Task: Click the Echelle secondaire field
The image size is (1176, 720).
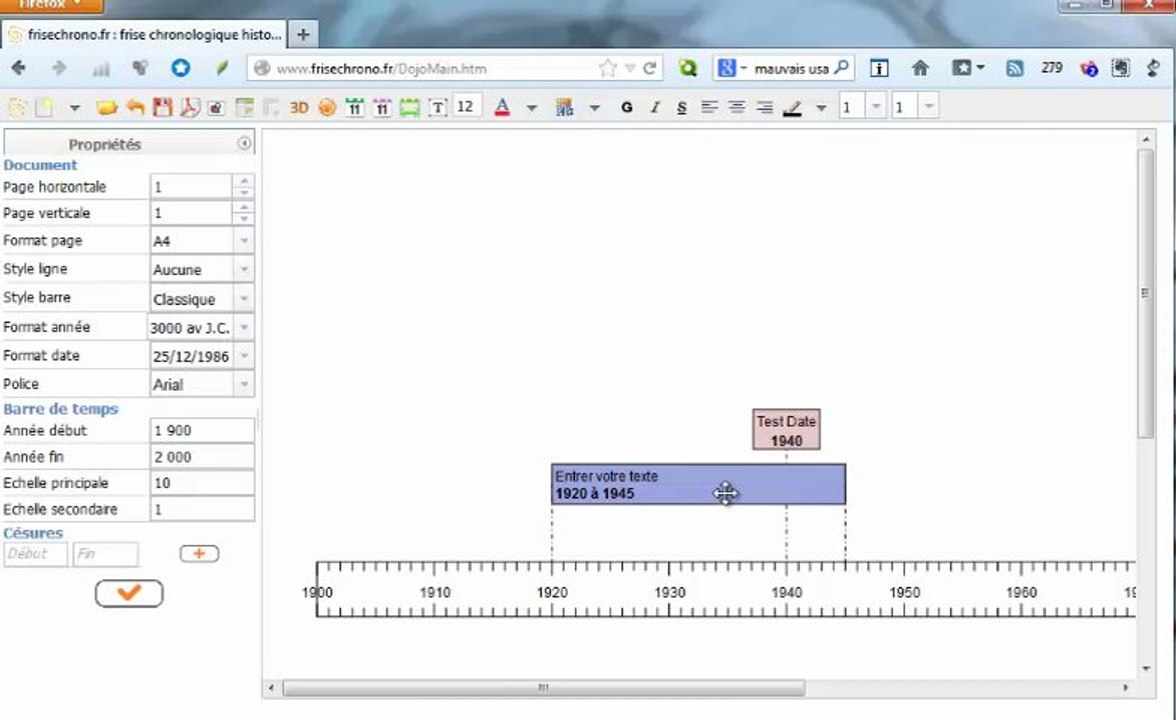Action: 202,509
